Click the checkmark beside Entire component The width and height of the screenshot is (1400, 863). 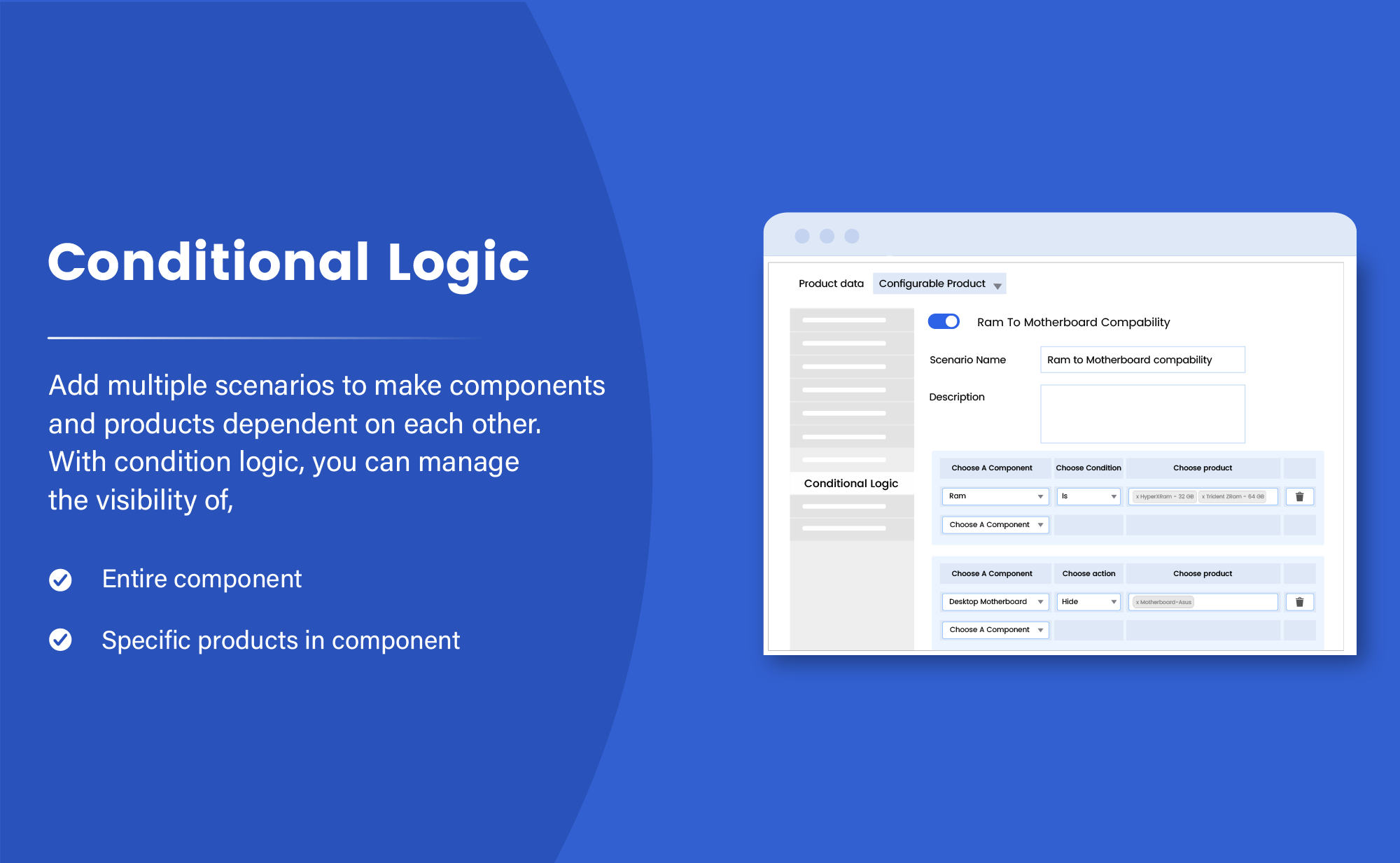(61, 579)
